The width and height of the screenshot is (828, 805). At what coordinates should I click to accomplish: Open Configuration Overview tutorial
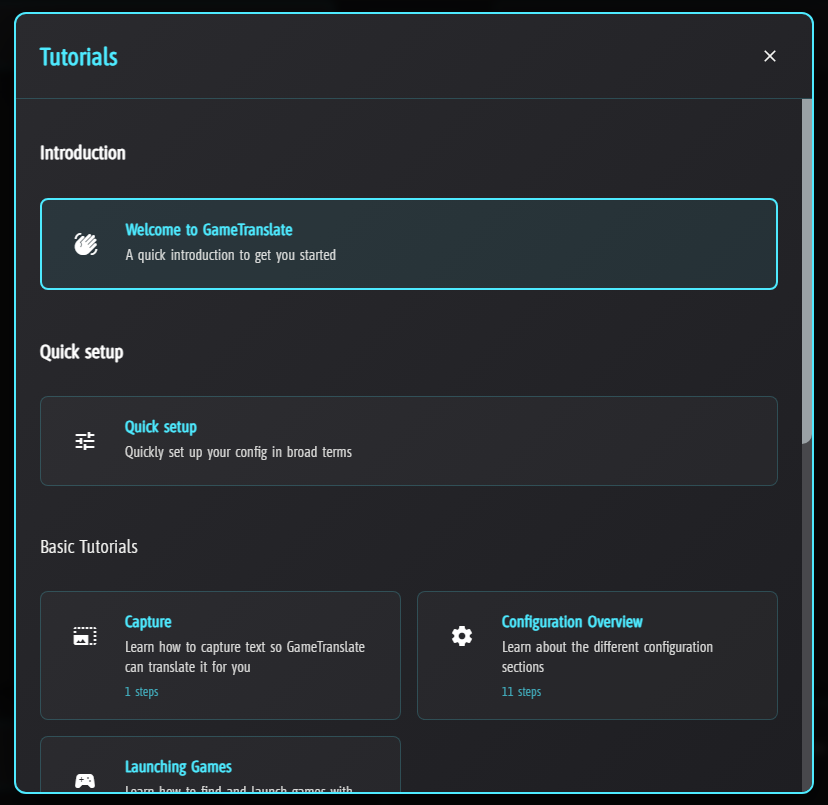point(572,622)
